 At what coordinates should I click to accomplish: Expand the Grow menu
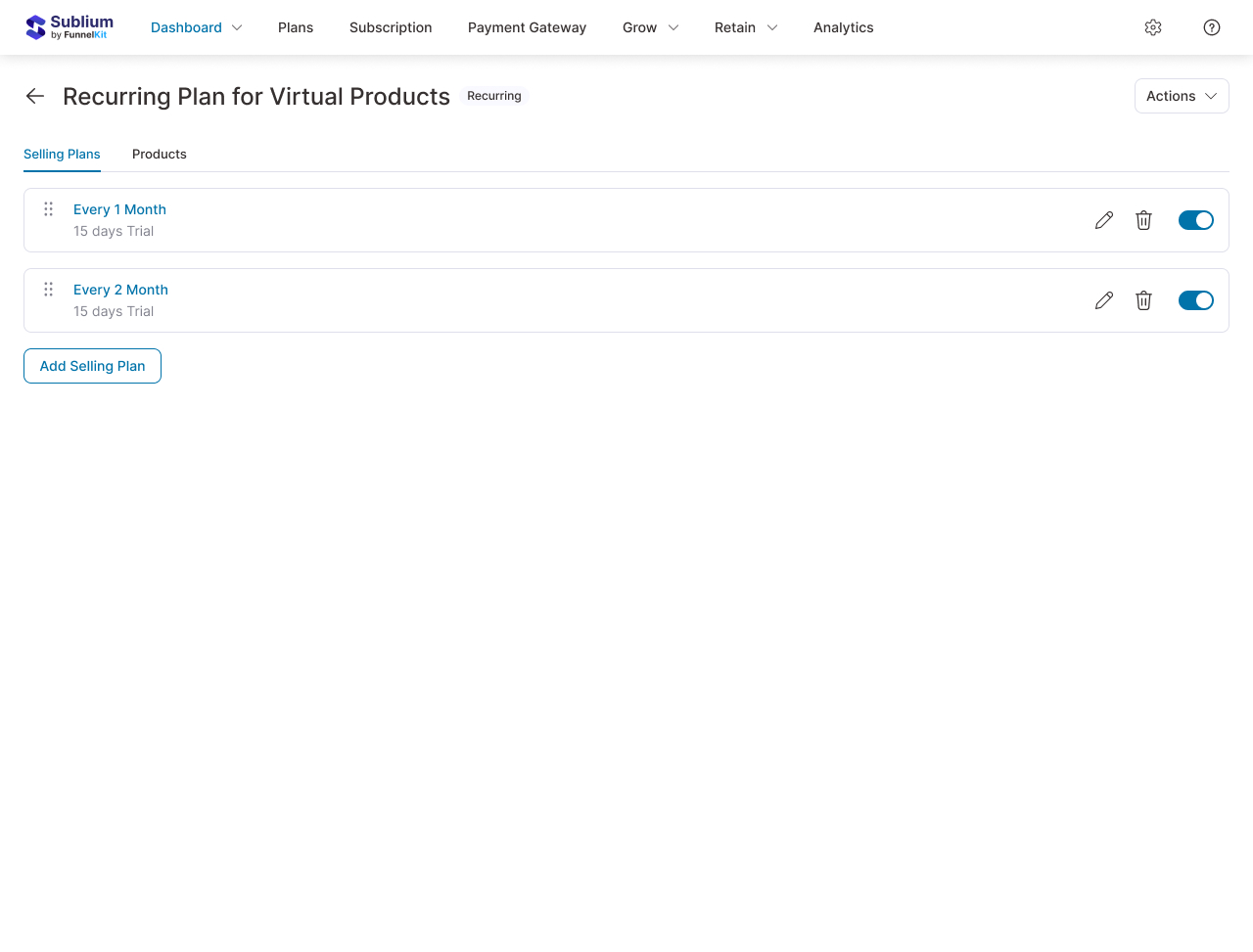coord(650,27)
